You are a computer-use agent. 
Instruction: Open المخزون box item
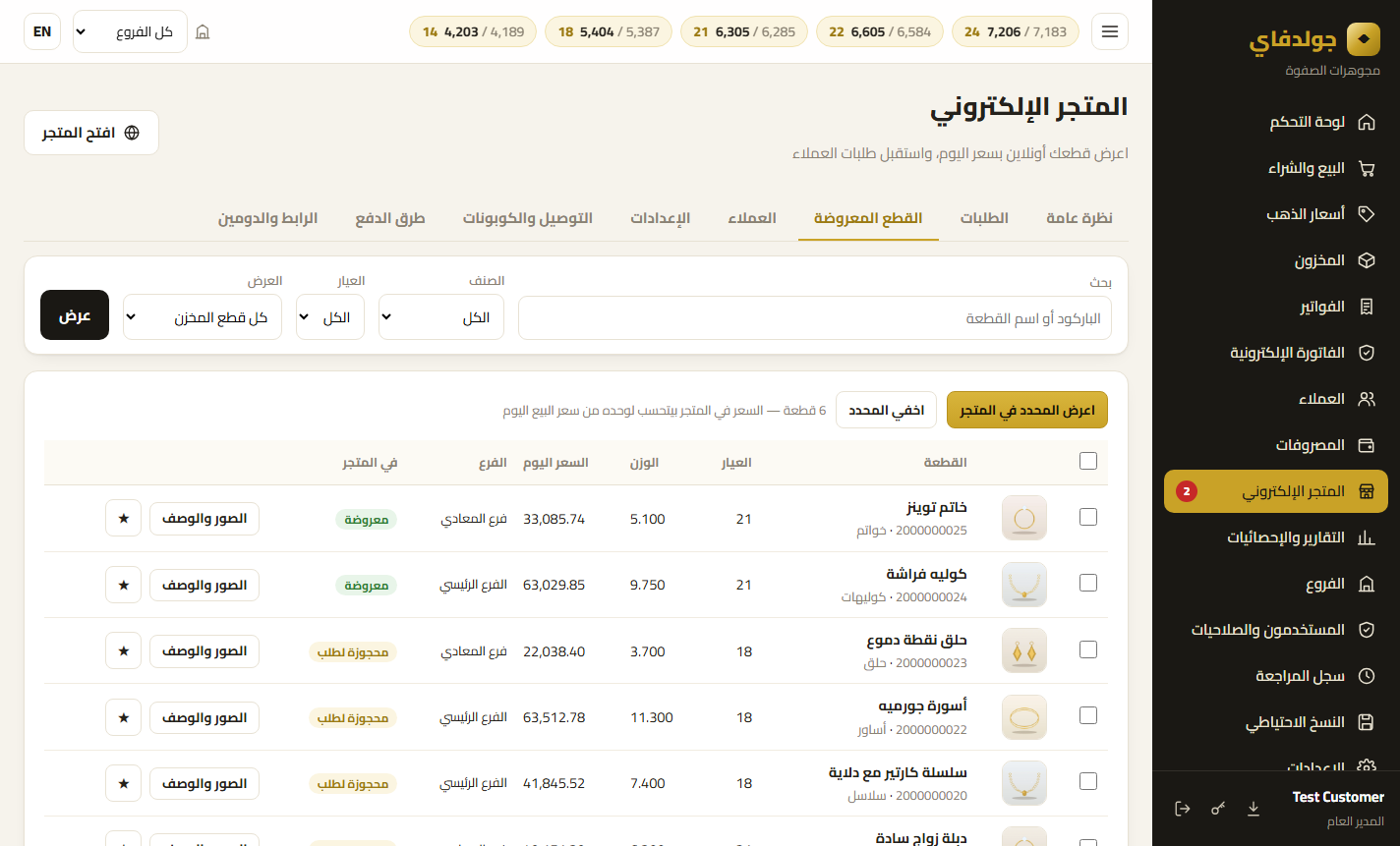1276,260
